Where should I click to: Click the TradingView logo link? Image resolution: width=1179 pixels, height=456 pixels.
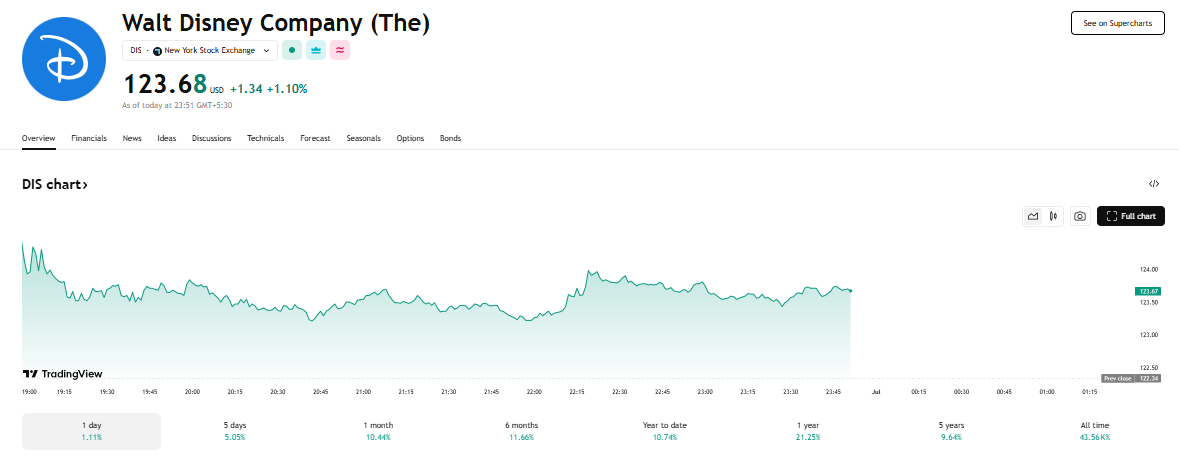(x=62, y=374)
